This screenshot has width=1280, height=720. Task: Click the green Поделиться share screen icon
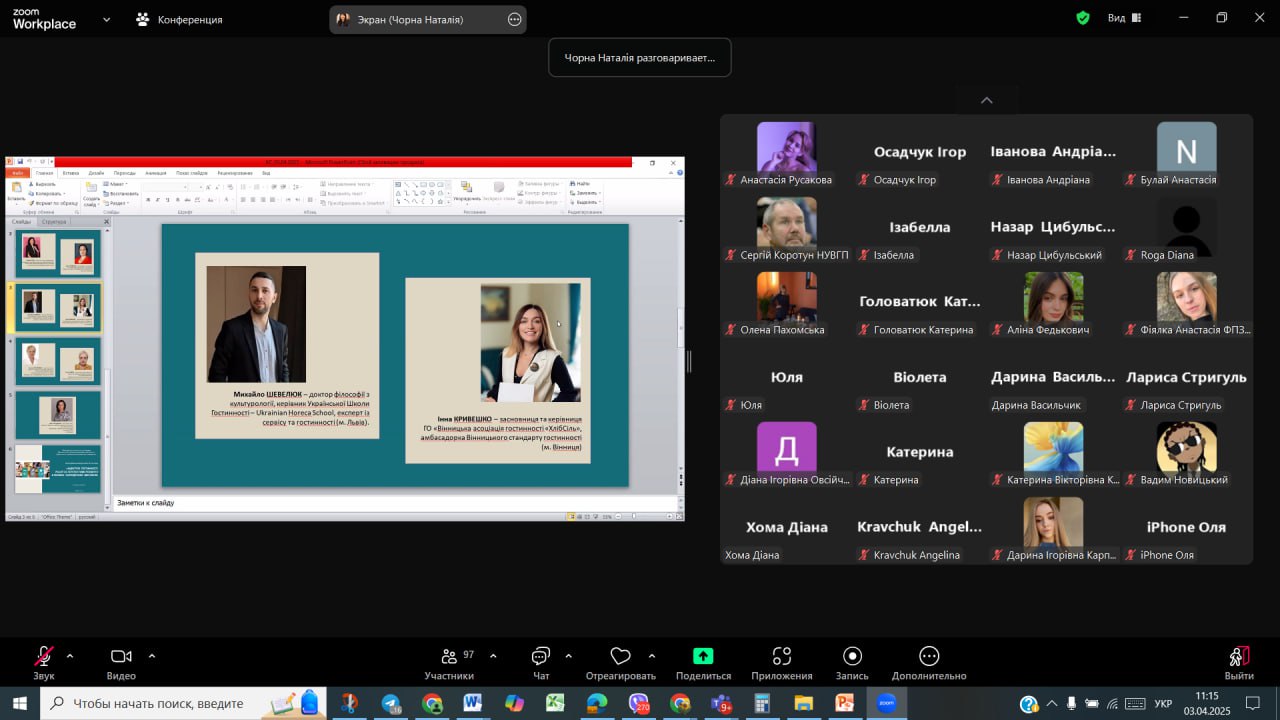[x=703, y=656]
